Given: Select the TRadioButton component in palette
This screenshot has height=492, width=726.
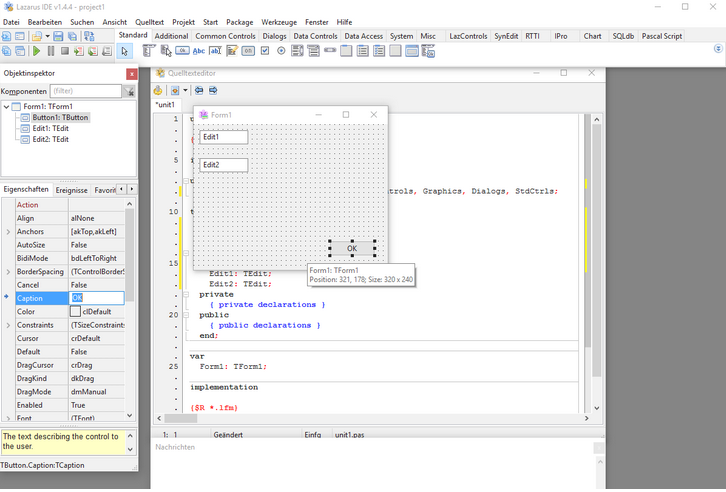Looking at the screenshot, I should point(281,51).
